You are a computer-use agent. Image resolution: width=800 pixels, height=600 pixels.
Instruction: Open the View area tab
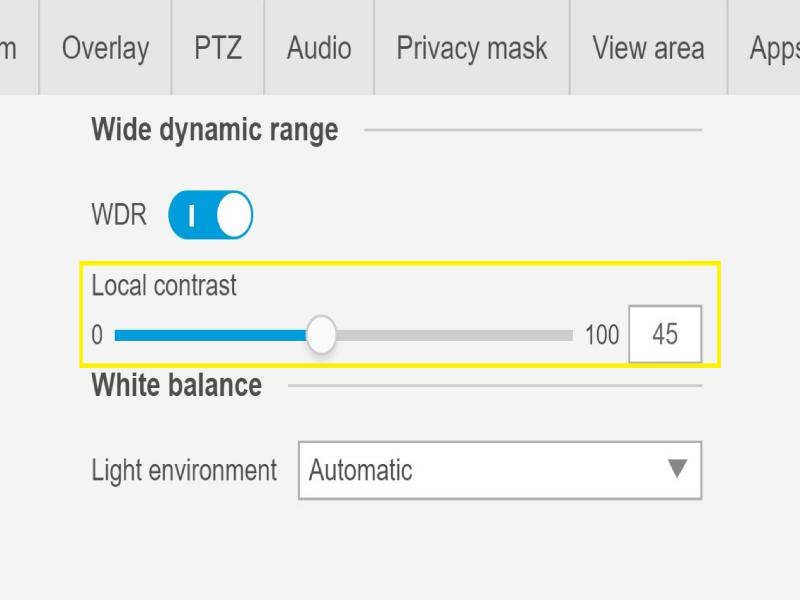(648, 48)
